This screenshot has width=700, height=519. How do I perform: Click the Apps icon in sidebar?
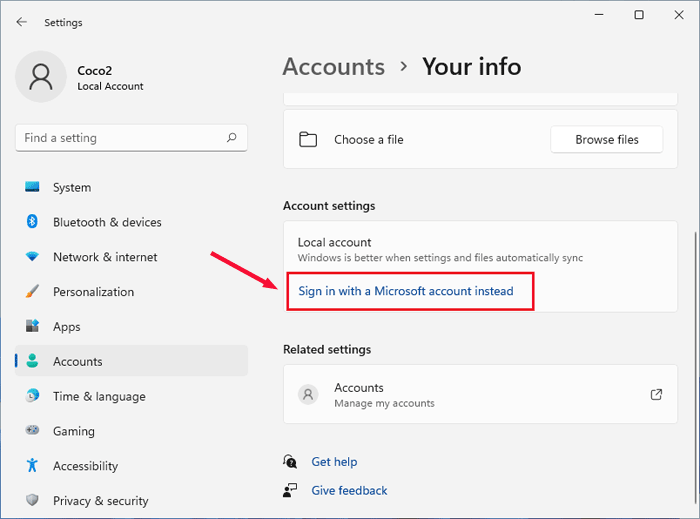click(32, 326)
